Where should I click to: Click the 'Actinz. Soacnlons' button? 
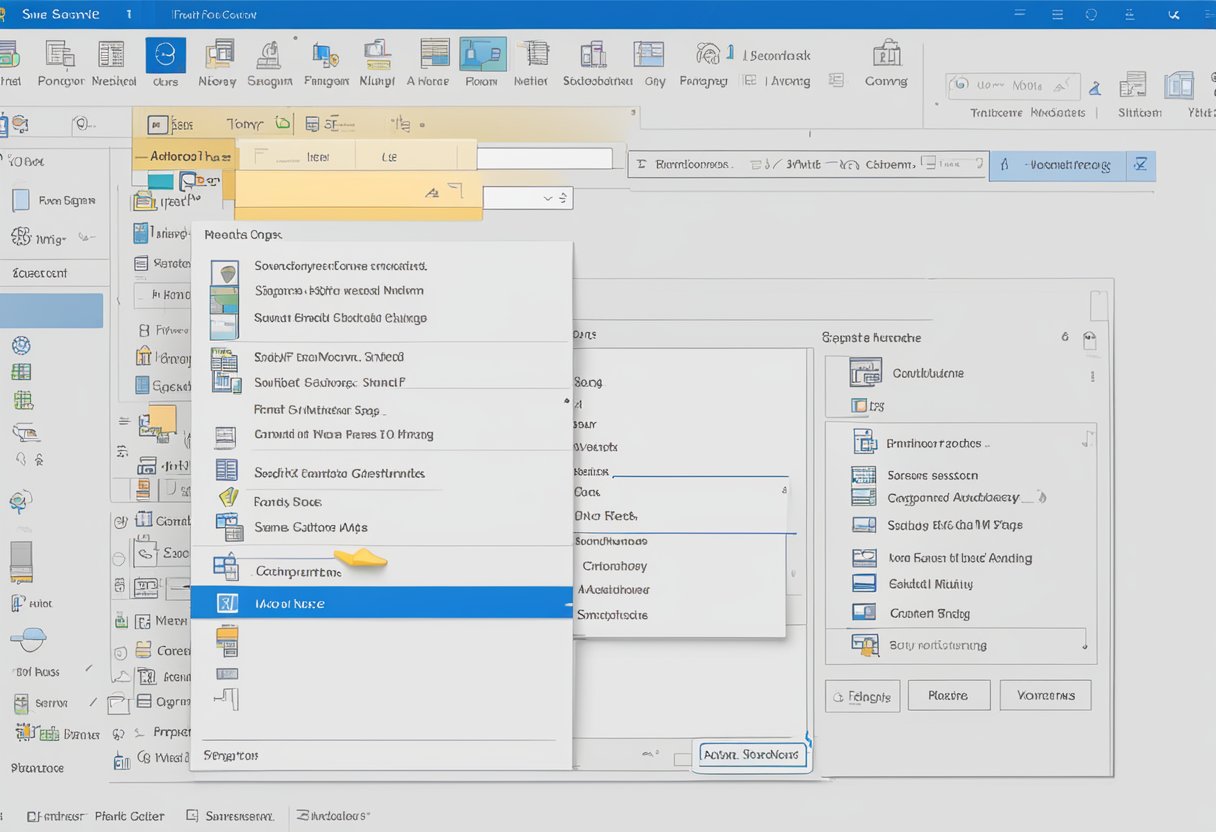(750, 755)
